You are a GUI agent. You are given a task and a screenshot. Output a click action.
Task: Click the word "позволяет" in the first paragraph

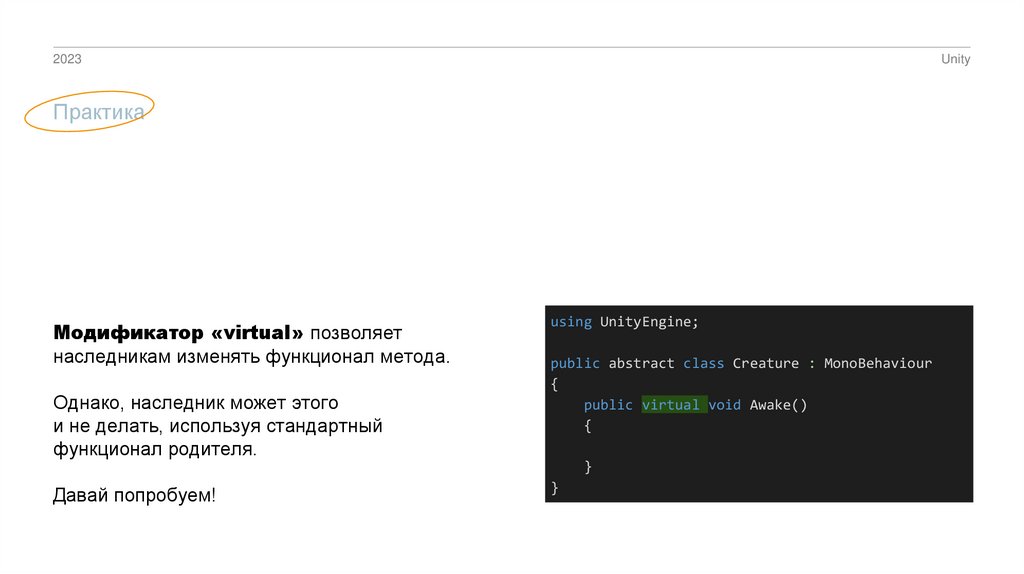click(354, 332)
